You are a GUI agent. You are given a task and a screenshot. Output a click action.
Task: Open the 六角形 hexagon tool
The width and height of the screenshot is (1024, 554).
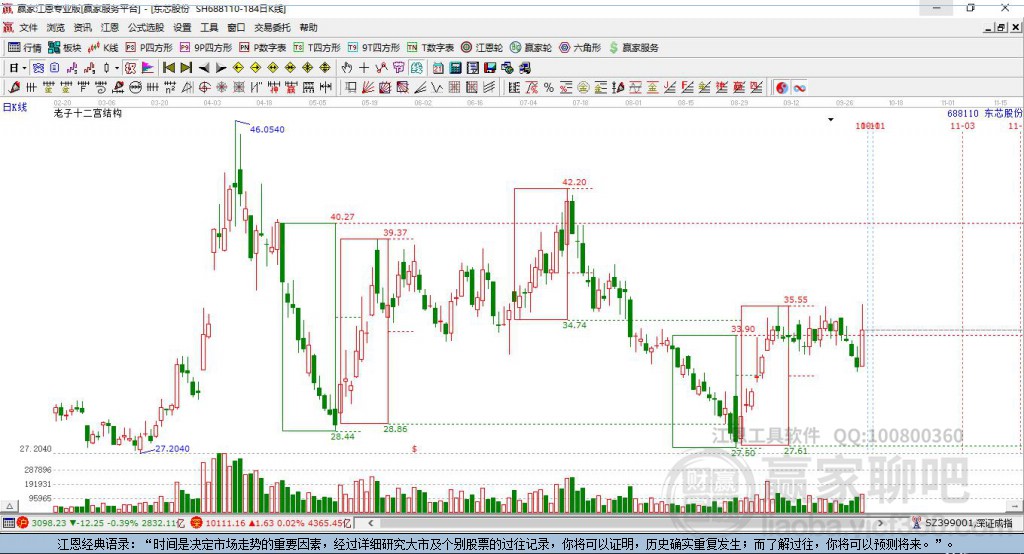[580, 48]
